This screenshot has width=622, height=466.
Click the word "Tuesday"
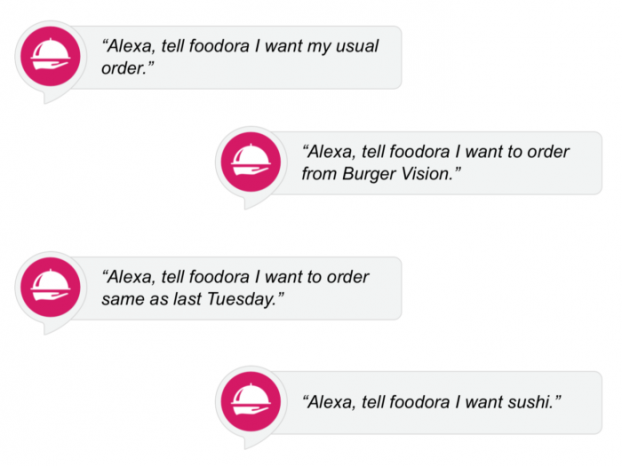(x=241, y=299)
